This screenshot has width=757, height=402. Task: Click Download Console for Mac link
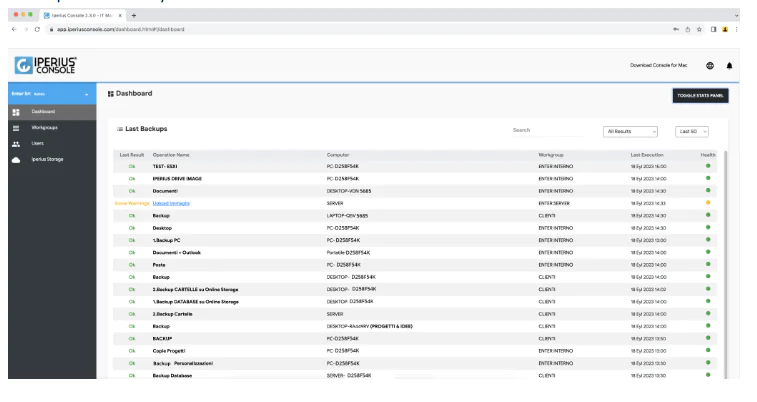pyautogui.click(x=658, y=65)
